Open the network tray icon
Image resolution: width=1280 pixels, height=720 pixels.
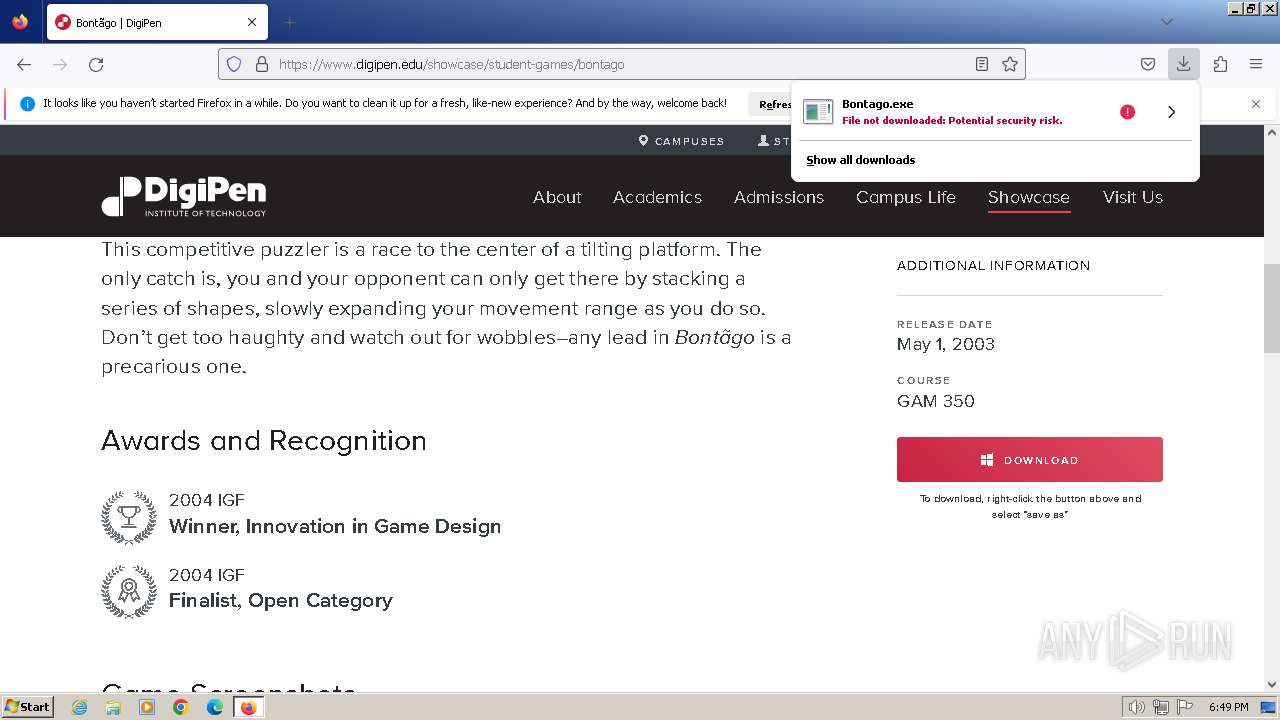point(1161,707)
